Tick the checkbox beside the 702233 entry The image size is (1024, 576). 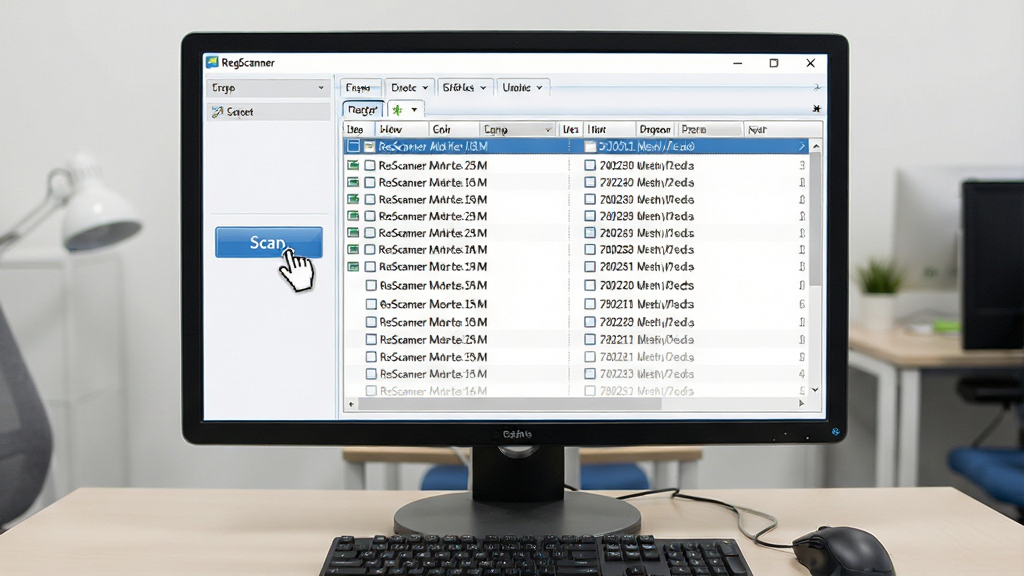(x=590, y=374)
